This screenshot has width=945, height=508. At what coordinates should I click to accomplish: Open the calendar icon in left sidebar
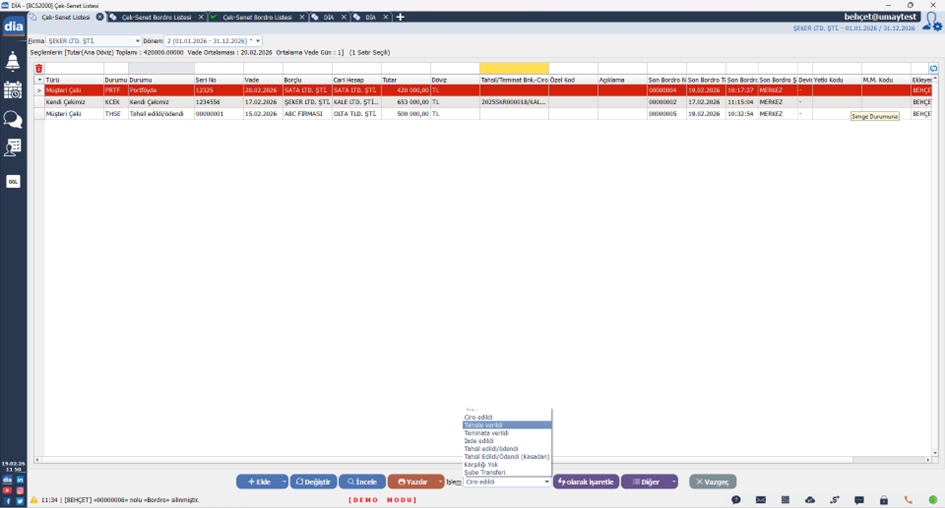click(13, 90)
